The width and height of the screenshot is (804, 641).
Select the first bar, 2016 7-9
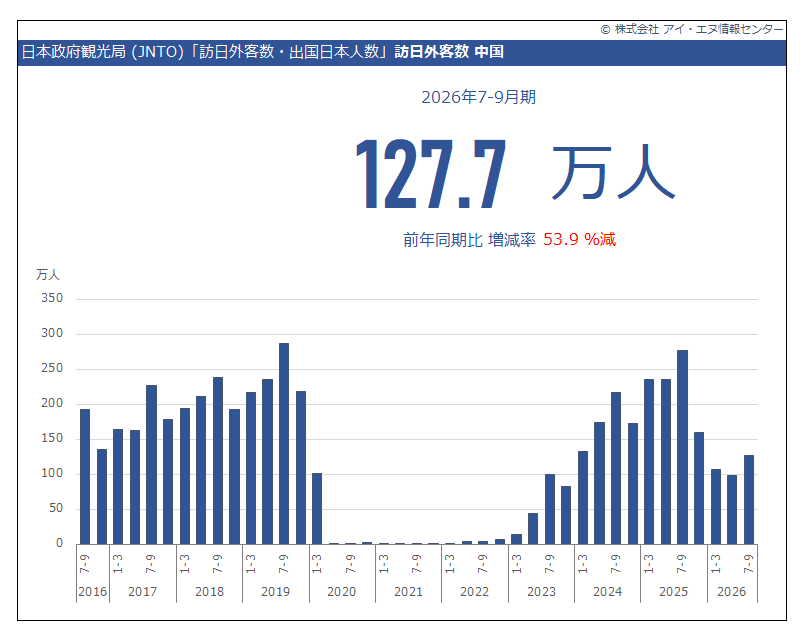[x=85, y=476]
